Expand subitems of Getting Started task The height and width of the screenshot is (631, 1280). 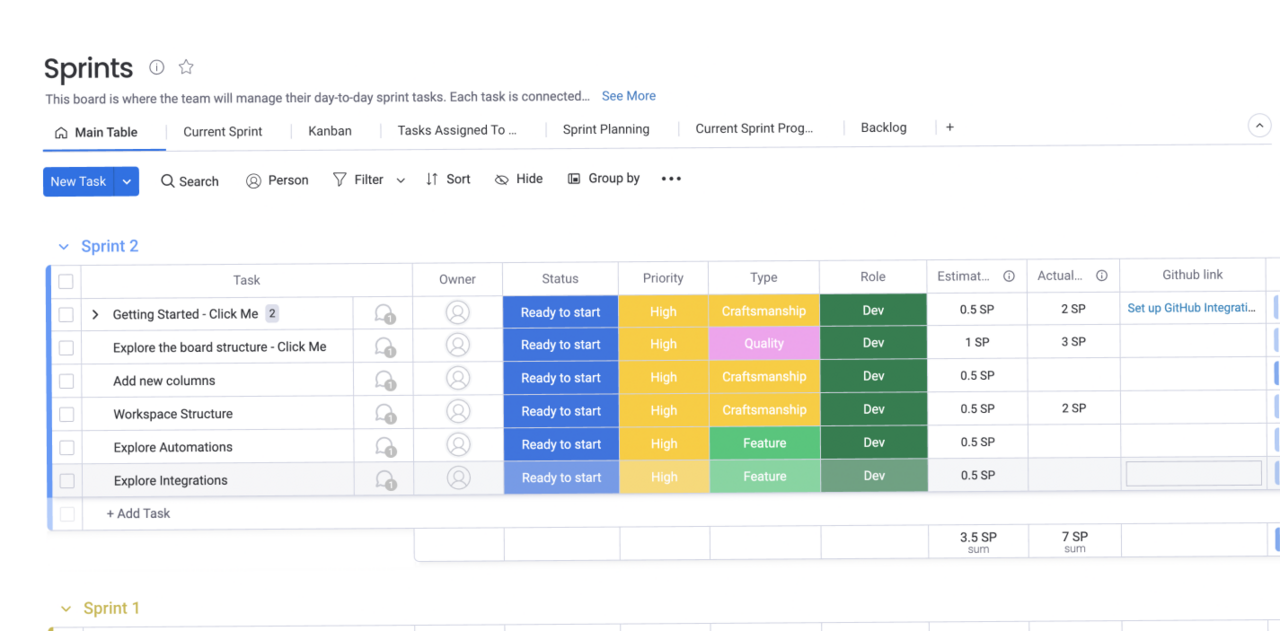click(x=96, y=314)
